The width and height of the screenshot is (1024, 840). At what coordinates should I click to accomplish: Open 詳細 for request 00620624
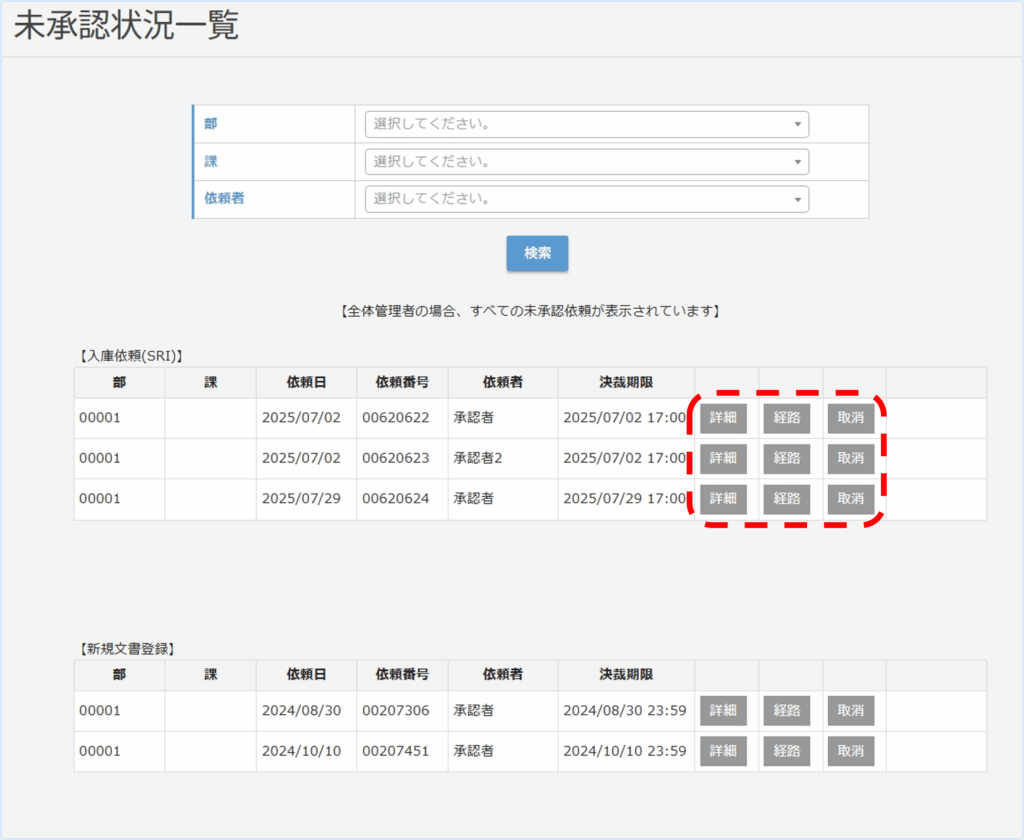coord(723,499)
